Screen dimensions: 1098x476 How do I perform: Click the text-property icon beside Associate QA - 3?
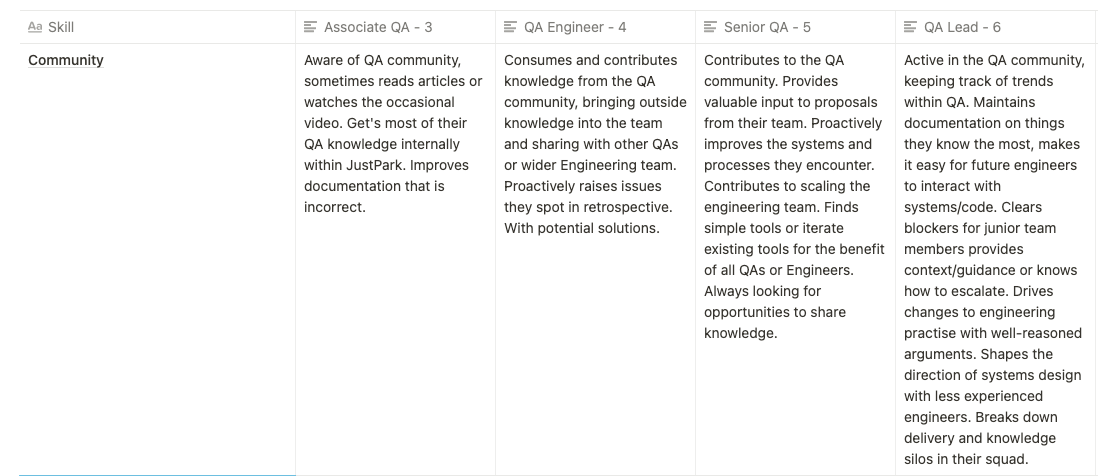click(x=311, y=28)
